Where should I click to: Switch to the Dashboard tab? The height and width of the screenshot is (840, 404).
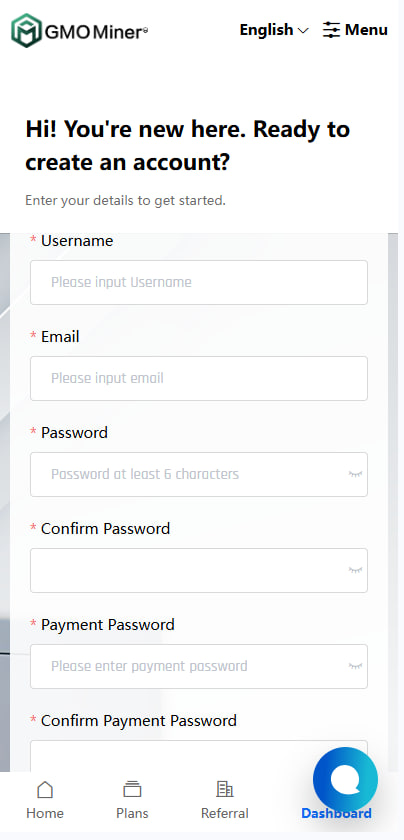pyautogui.click(x=336, y=813)
